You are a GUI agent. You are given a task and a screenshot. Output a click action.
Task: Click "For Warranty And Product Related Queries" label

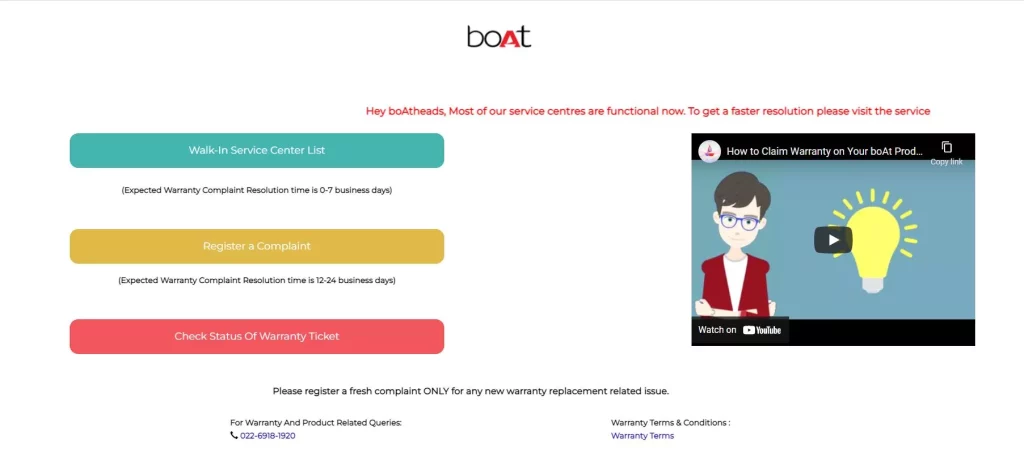pyautogui.click(x=316, y=423)
